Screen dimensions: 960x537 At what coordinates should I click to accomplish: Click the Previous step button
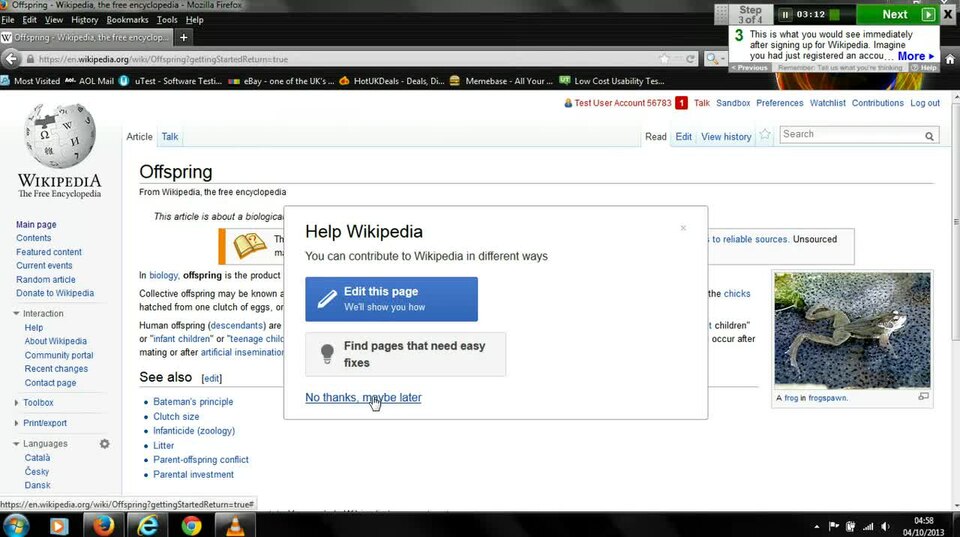750,67
